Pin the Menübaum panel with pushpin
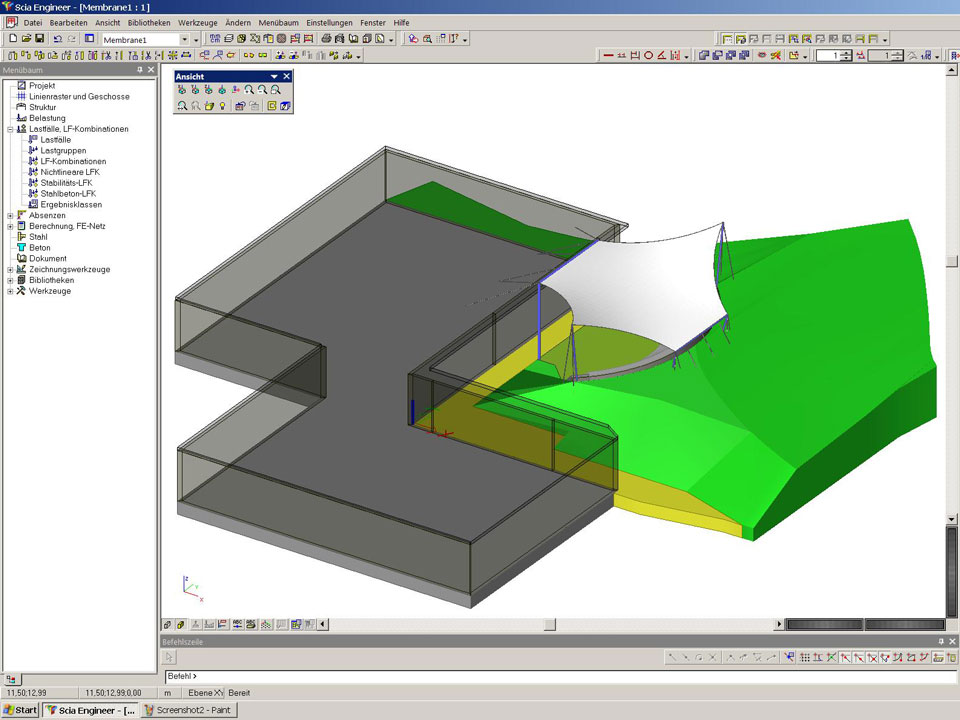960x720 pixels. (140, 70)
